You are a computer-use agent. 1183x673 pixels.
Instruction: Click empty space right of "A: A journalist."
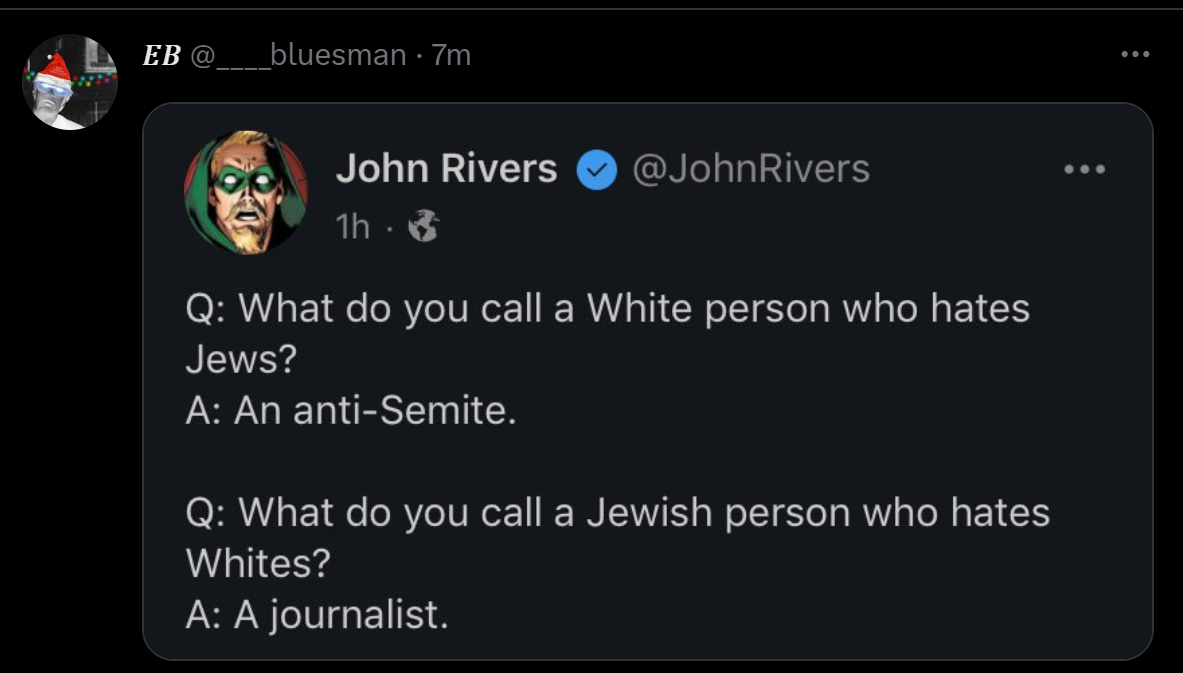(800, 615)
